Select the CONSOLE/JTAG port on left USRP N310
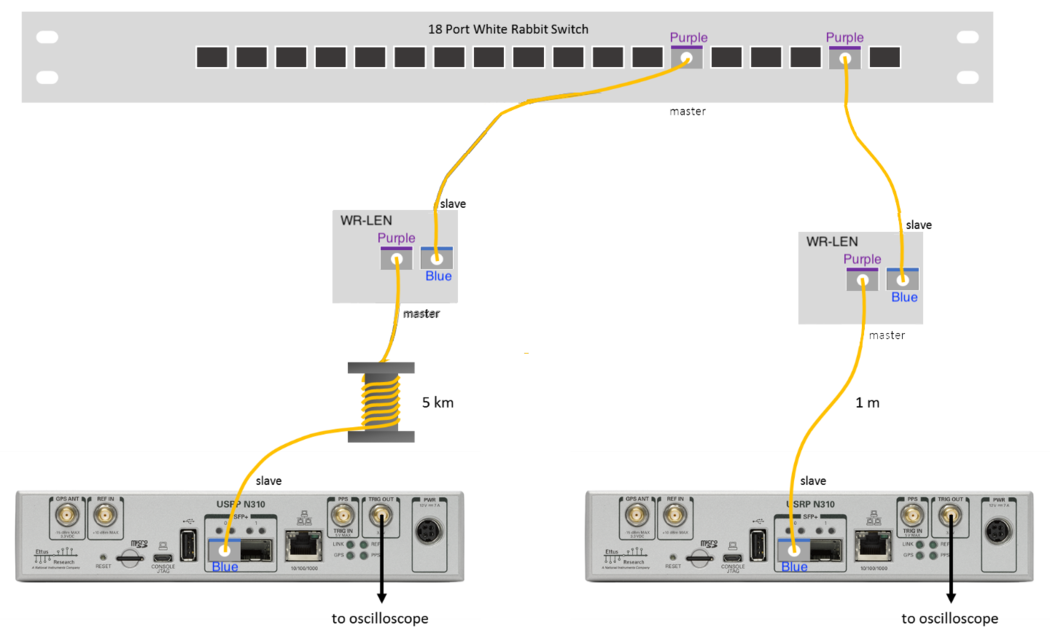Image resolution: width=1050 pixels, height=638 pixels. click(161, 555)
